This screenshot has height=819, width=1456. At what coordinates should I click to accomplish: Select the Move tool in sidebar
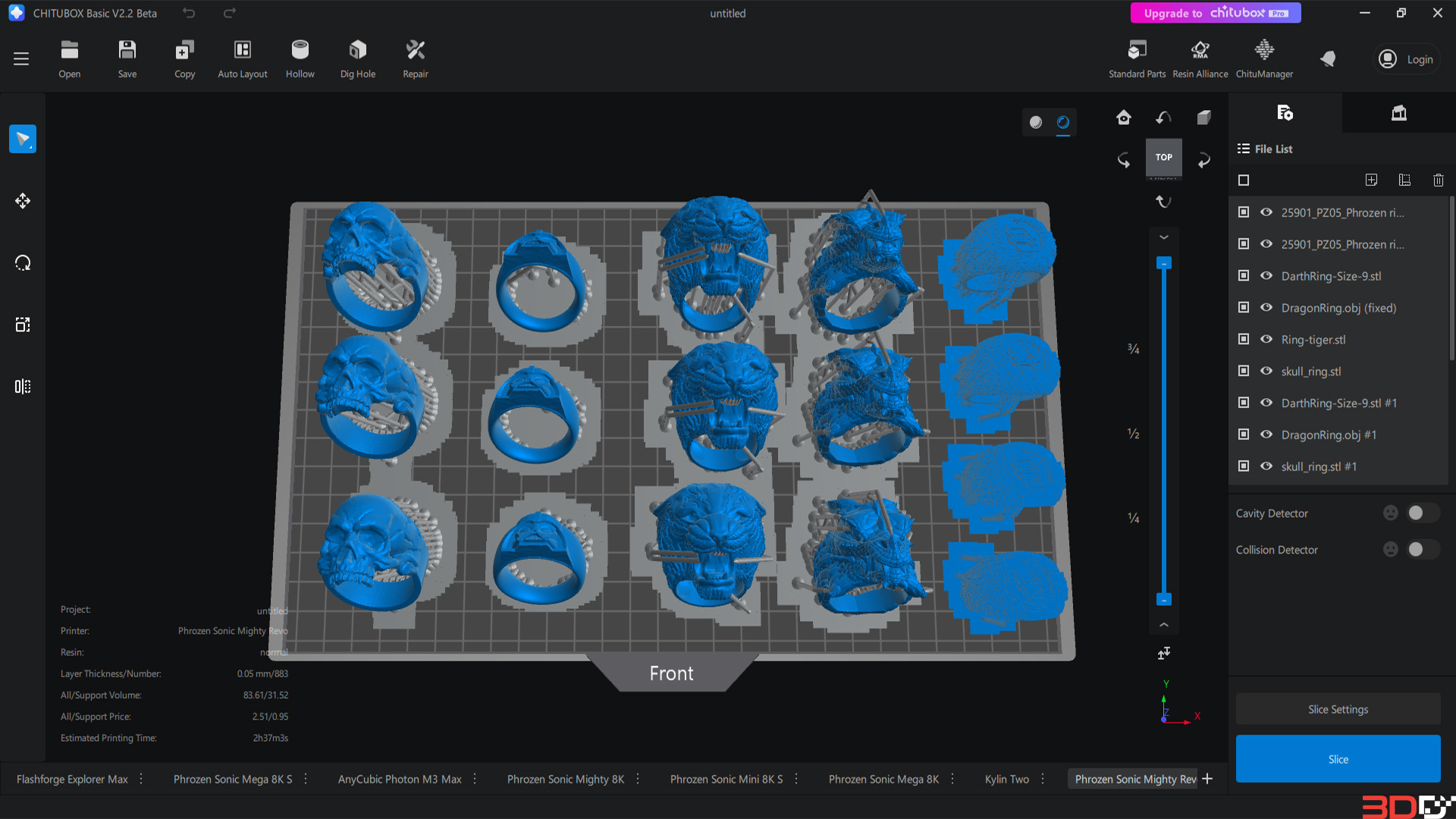(x=23, y=201)
